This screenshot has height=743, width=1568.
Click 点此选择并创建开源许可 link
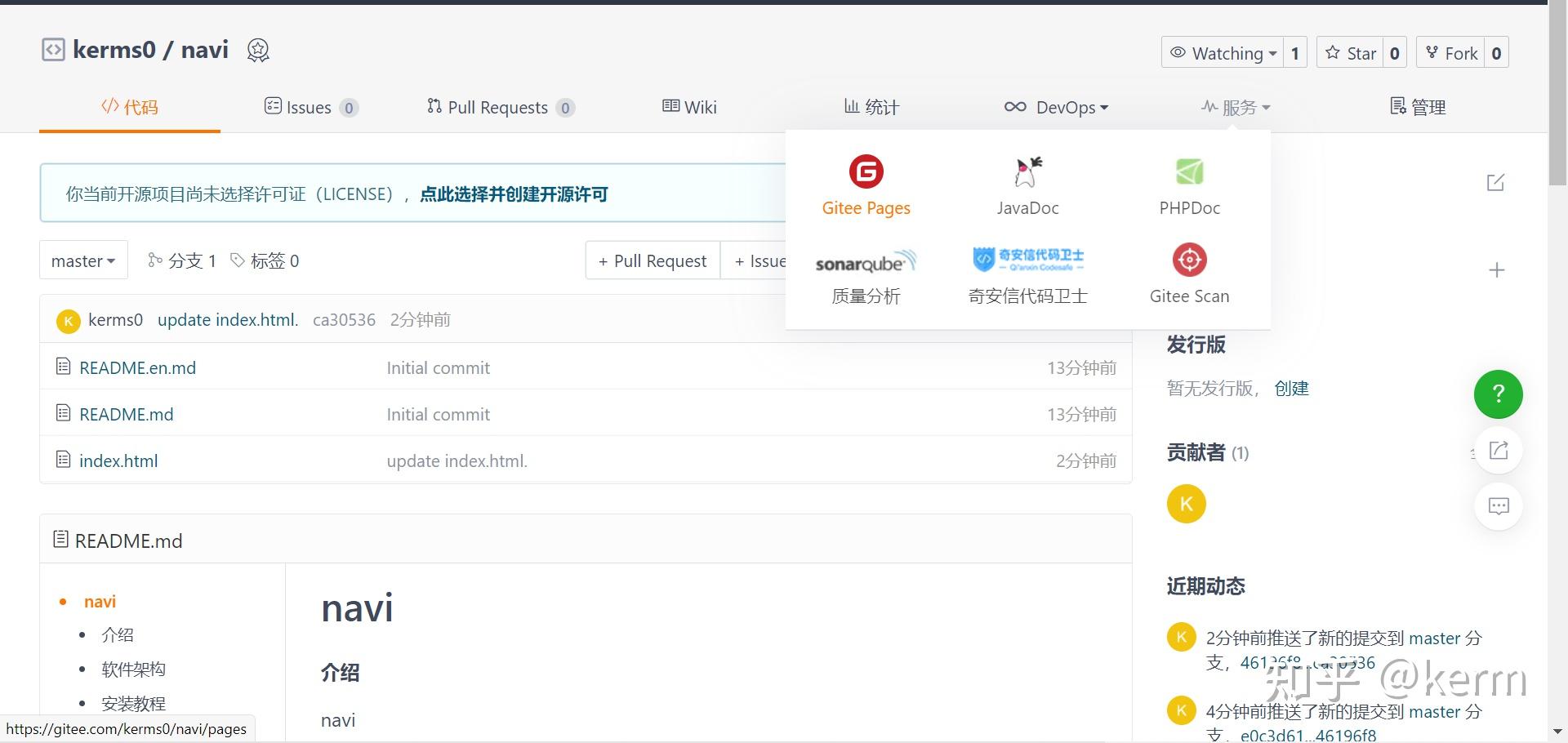pos(514,194)
